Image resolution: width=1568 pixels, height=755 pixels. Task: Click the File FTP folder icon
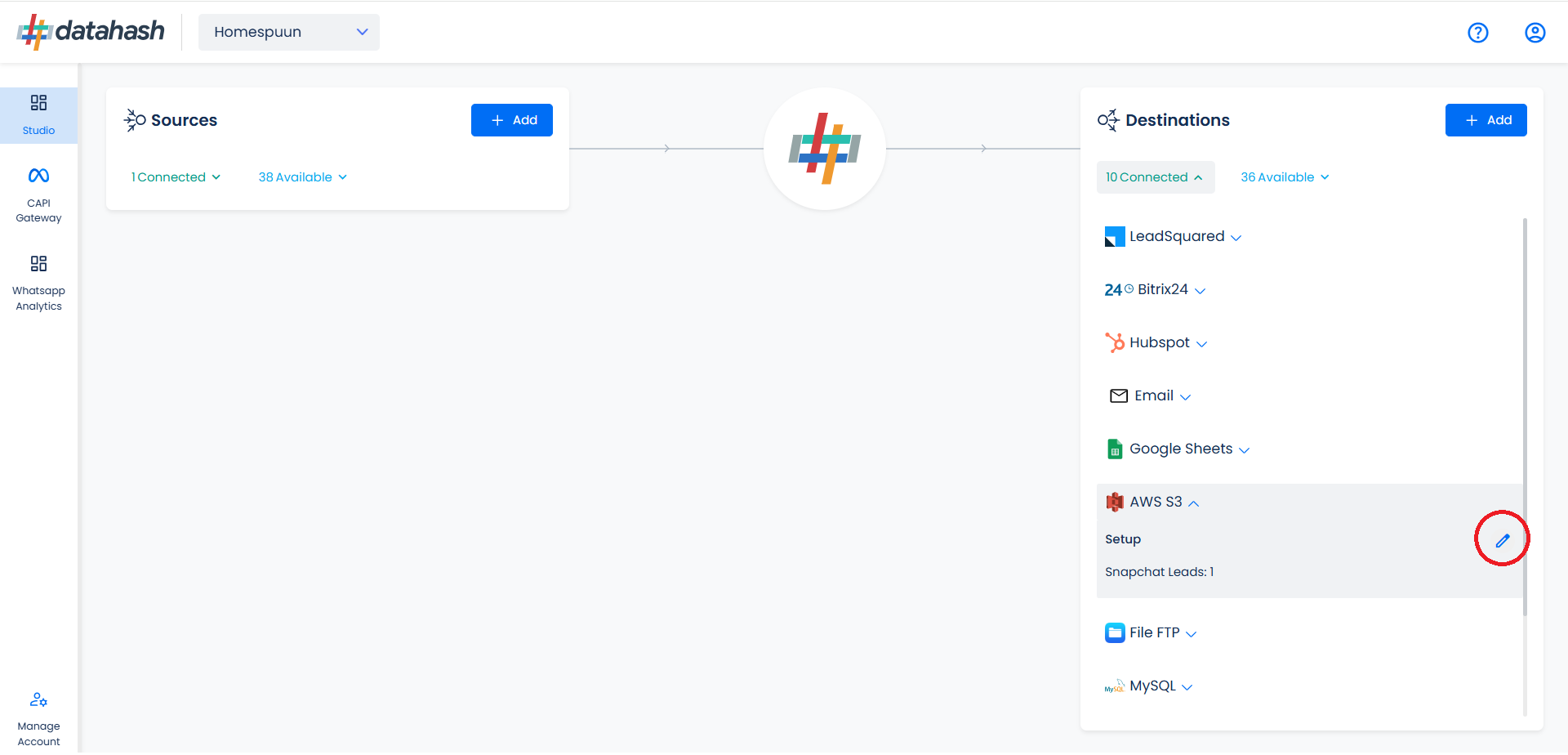click(x=1115, y=633)
